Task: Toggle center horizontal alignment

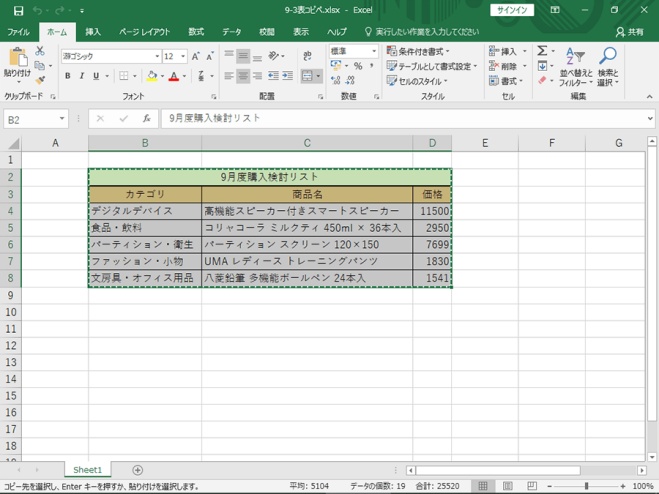Action: pos(243,76)
